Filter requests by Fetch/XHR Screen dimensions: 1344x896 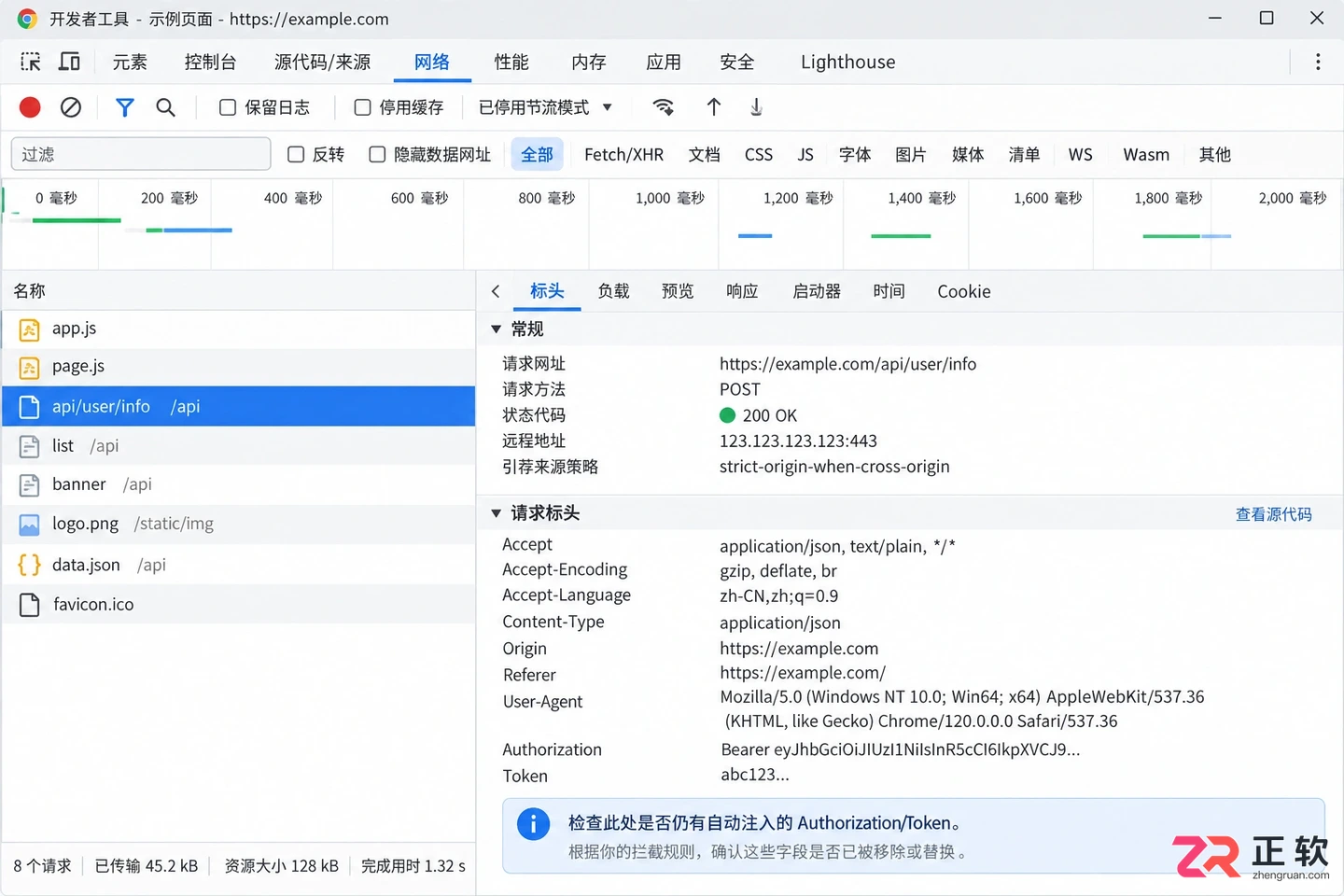tap(623, 155)
